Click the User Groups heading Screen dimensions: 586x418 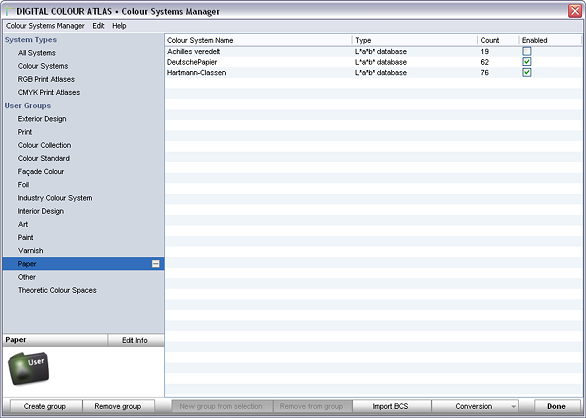point(28,105)
